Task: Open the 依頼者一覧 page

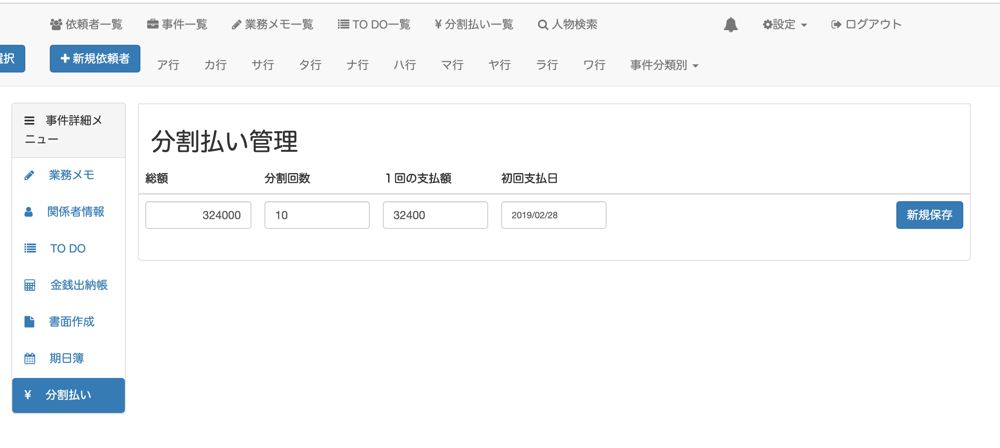Action: tap(85, 25)
